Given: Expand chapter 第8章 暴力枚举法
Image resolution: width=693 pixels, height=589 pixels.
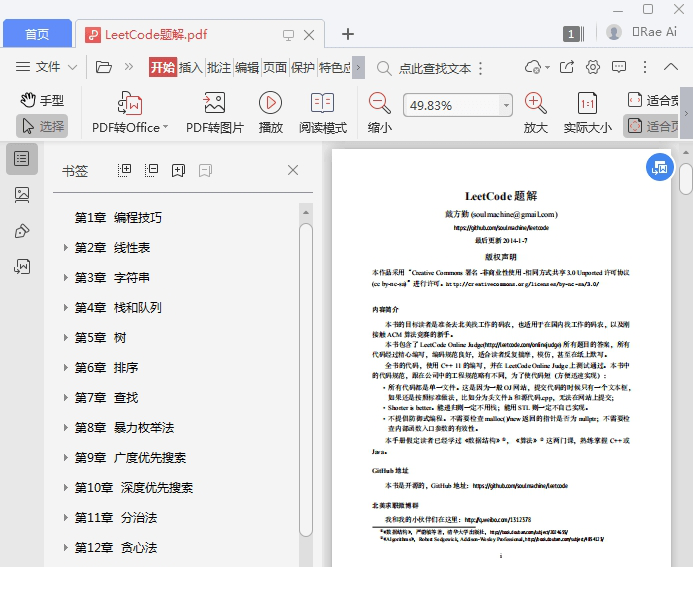Looking at the screenshot, I should (65, 428).
